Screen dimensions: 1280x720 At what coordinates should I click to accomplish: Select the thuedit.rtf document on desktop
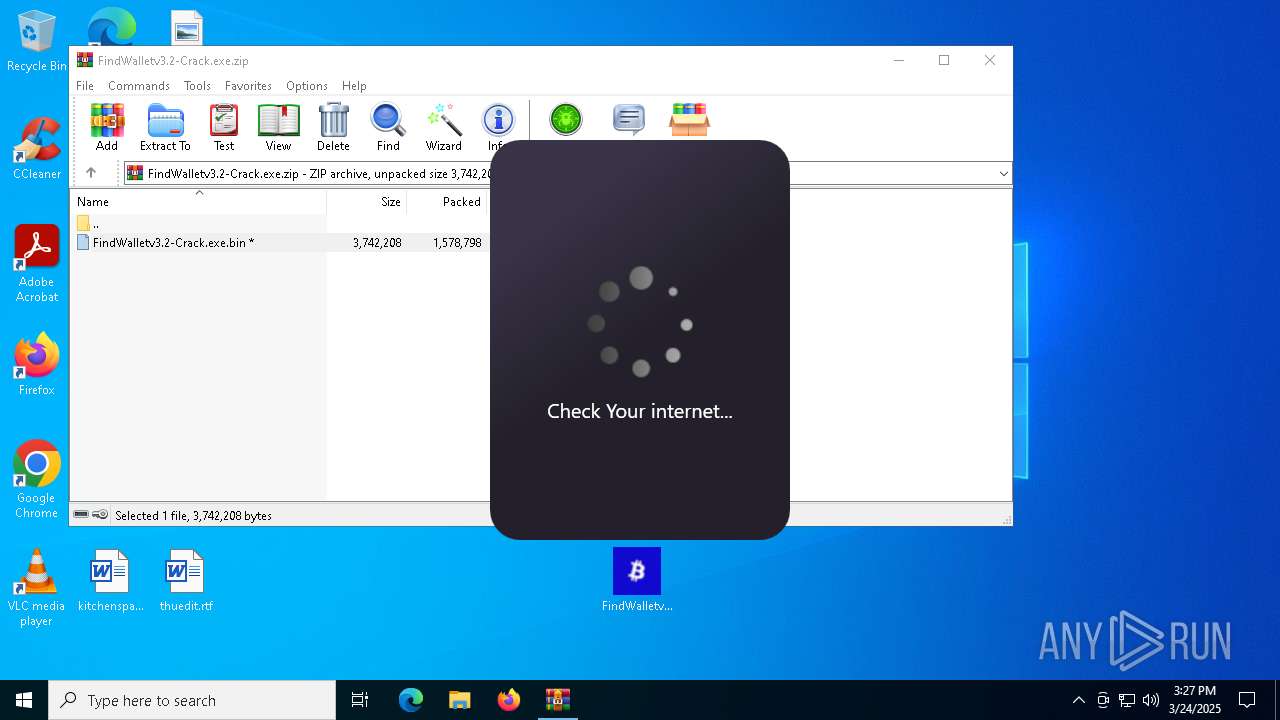186,581
